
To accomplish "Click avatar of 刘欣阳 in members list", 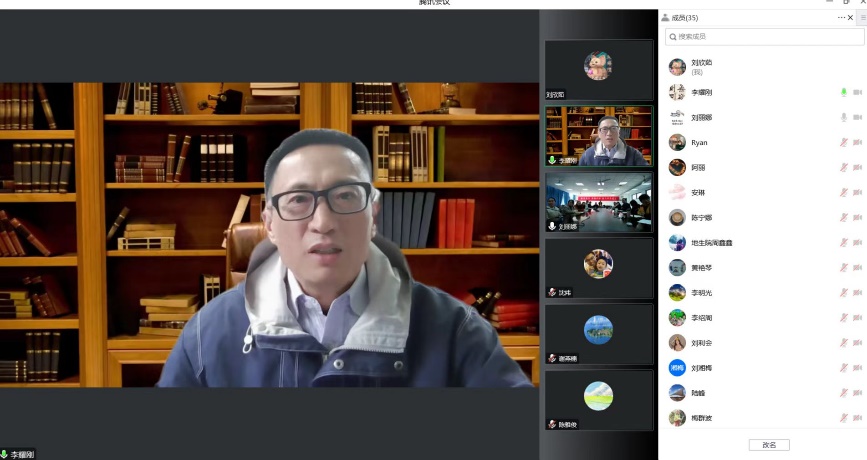I will [x=677, y=66].
